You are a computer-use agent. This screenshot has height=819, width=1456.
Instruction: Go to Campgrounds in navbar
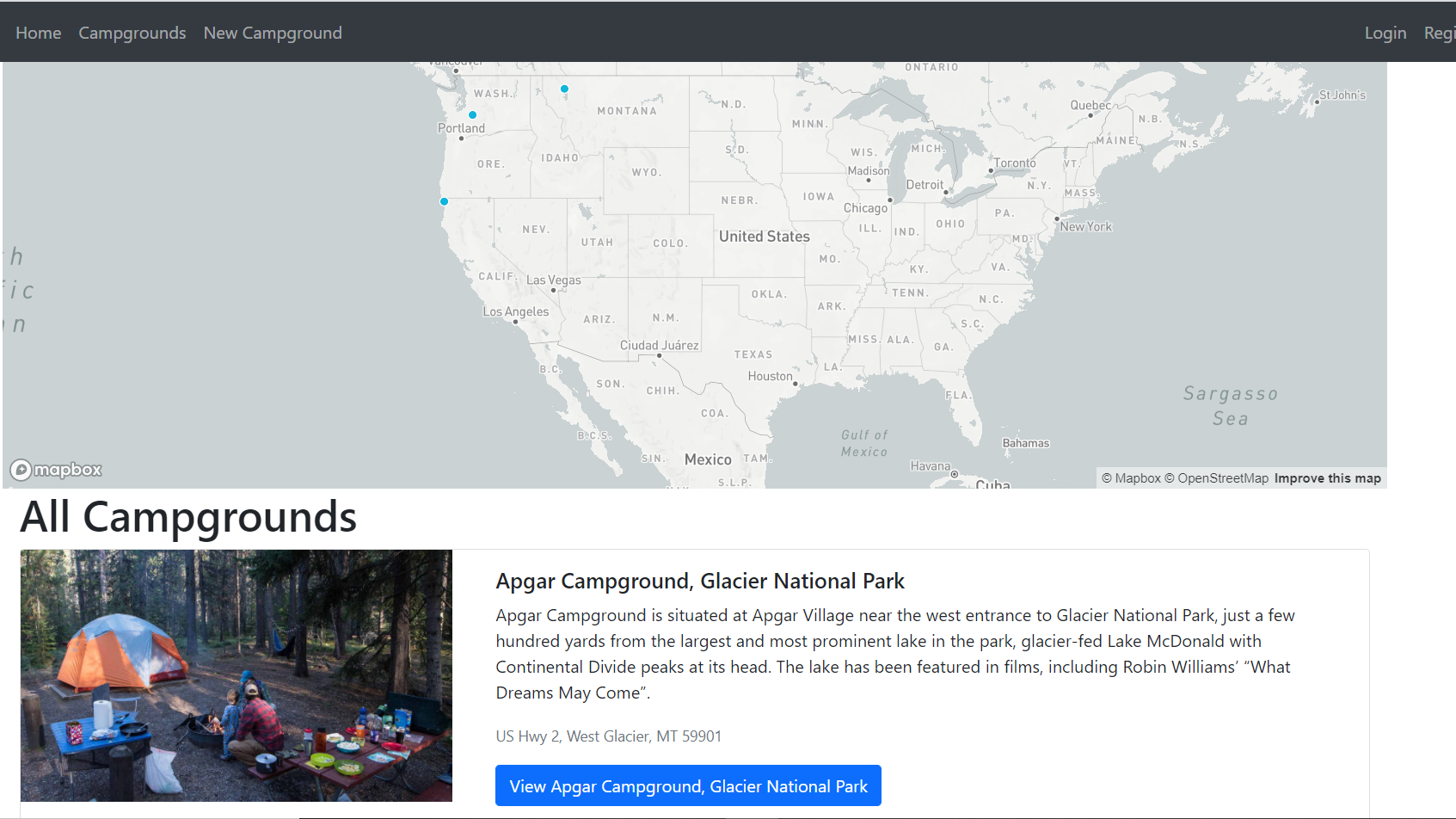132,33
